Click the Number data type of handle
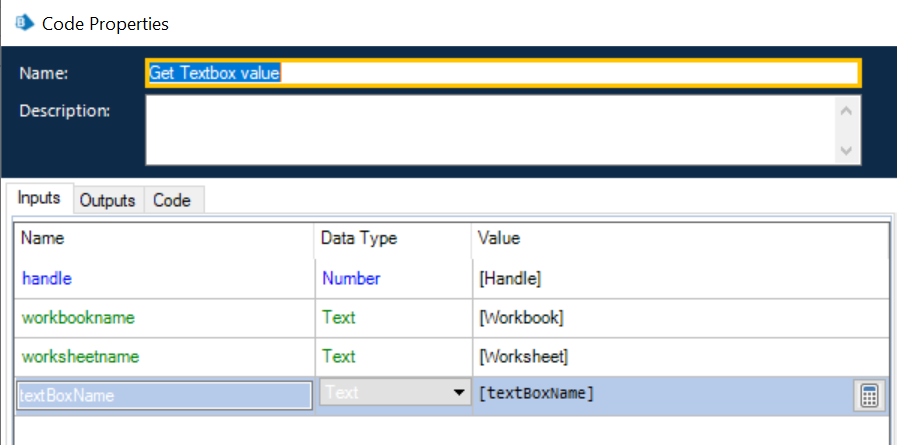This screenshot has height=445, width=897. [351, 279]
